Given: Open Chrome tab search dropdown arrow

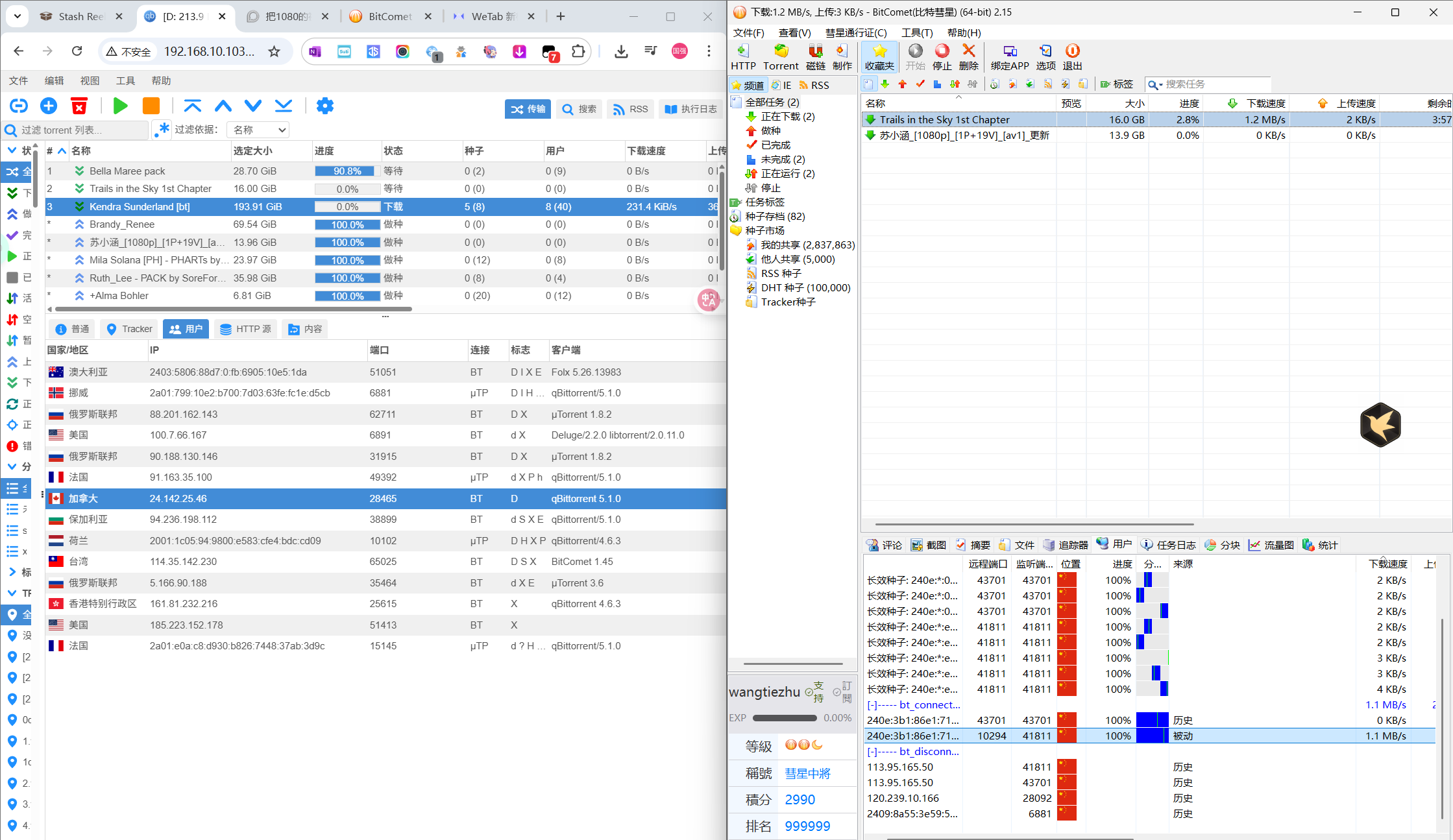Looking at the screenshot, I should [x=18, y=16].
